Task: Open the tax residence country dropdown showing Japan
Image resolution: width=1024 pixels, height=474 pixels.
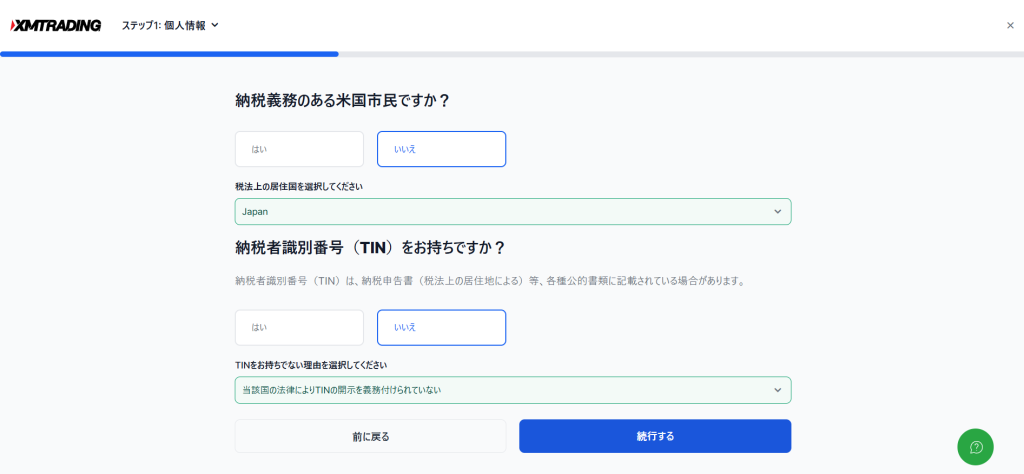Action: 513,212
